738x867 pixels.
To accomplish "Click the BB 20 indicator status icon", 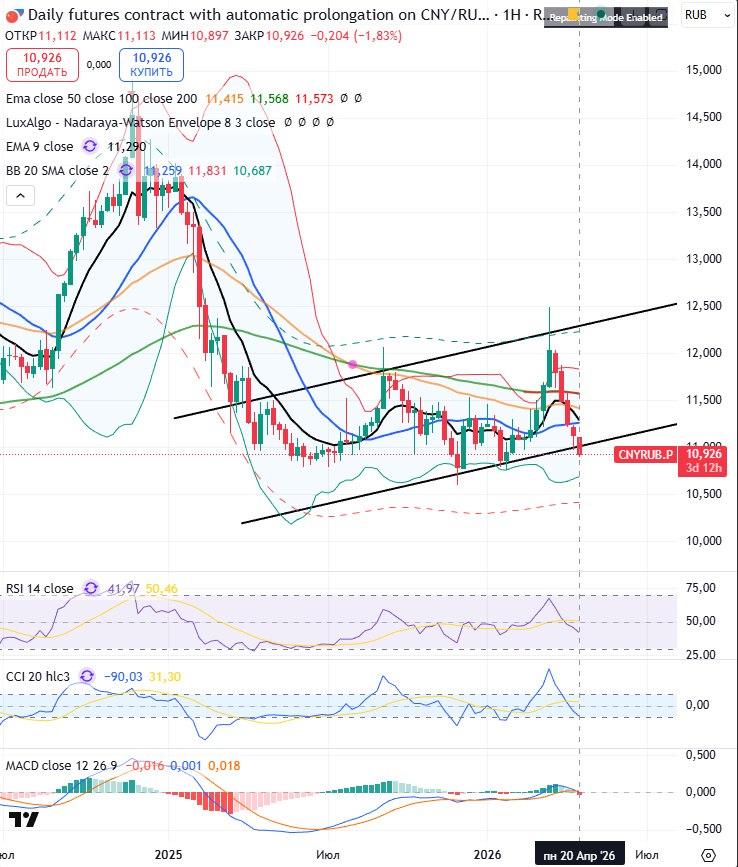I will pyautogui.click(x=127, y=170).
